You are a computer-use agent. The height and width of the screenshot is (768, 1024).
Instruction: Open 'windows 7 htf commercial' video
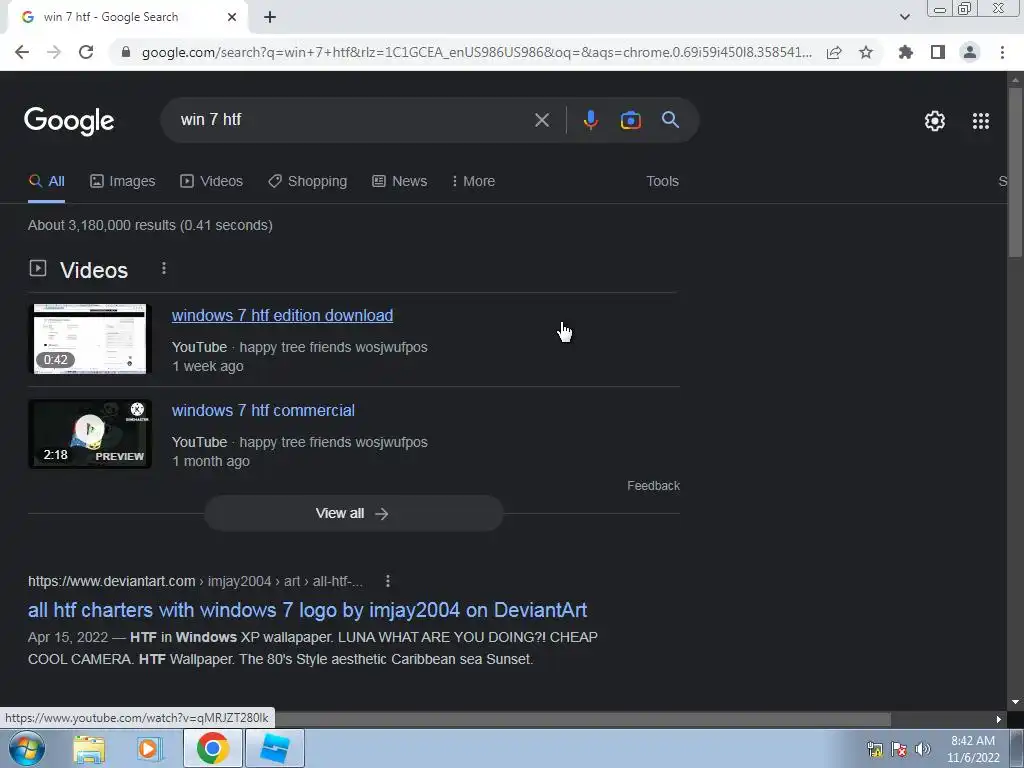pos(263,410)
